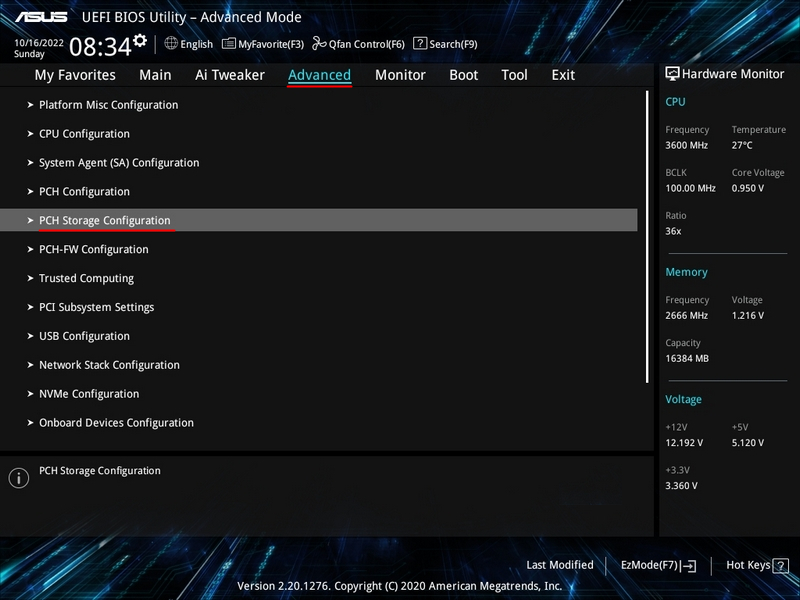Click the Search question mark icon

point(420,43)
